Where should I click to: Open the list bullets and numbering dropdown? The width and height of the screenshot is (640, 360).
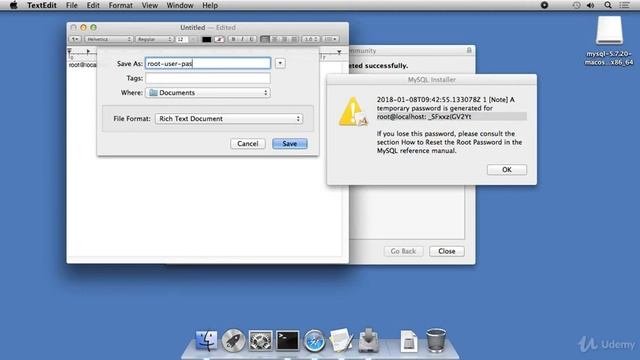(331, 39)
